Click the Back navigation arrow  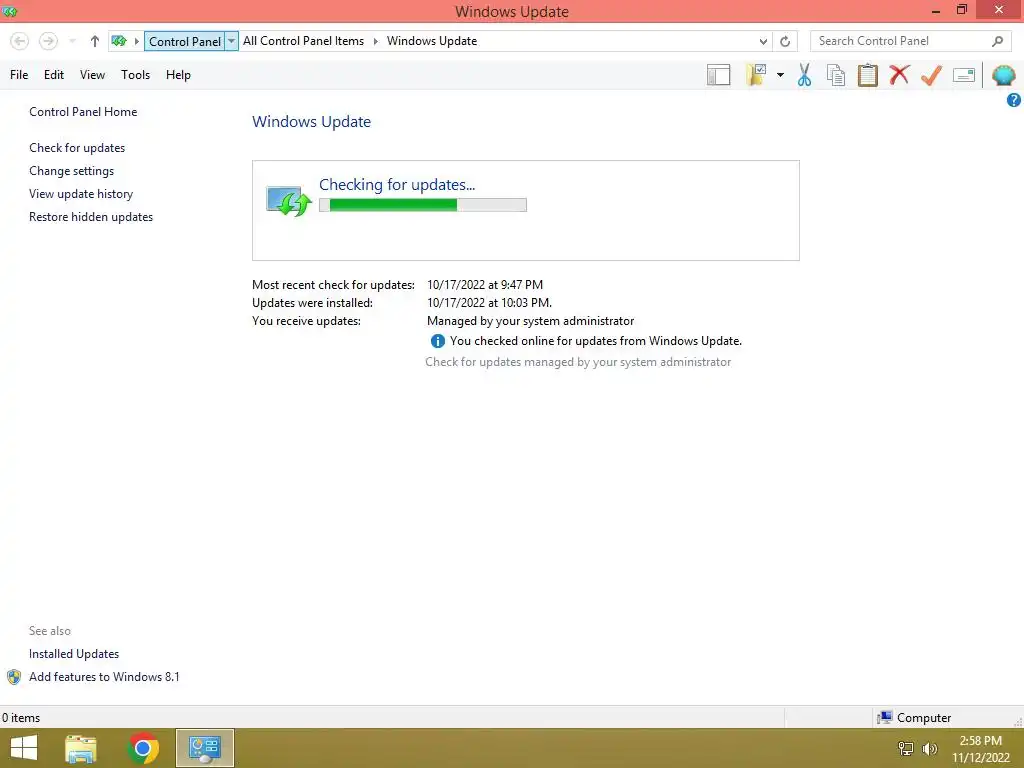pyautogui.click(x=20, y=41)
